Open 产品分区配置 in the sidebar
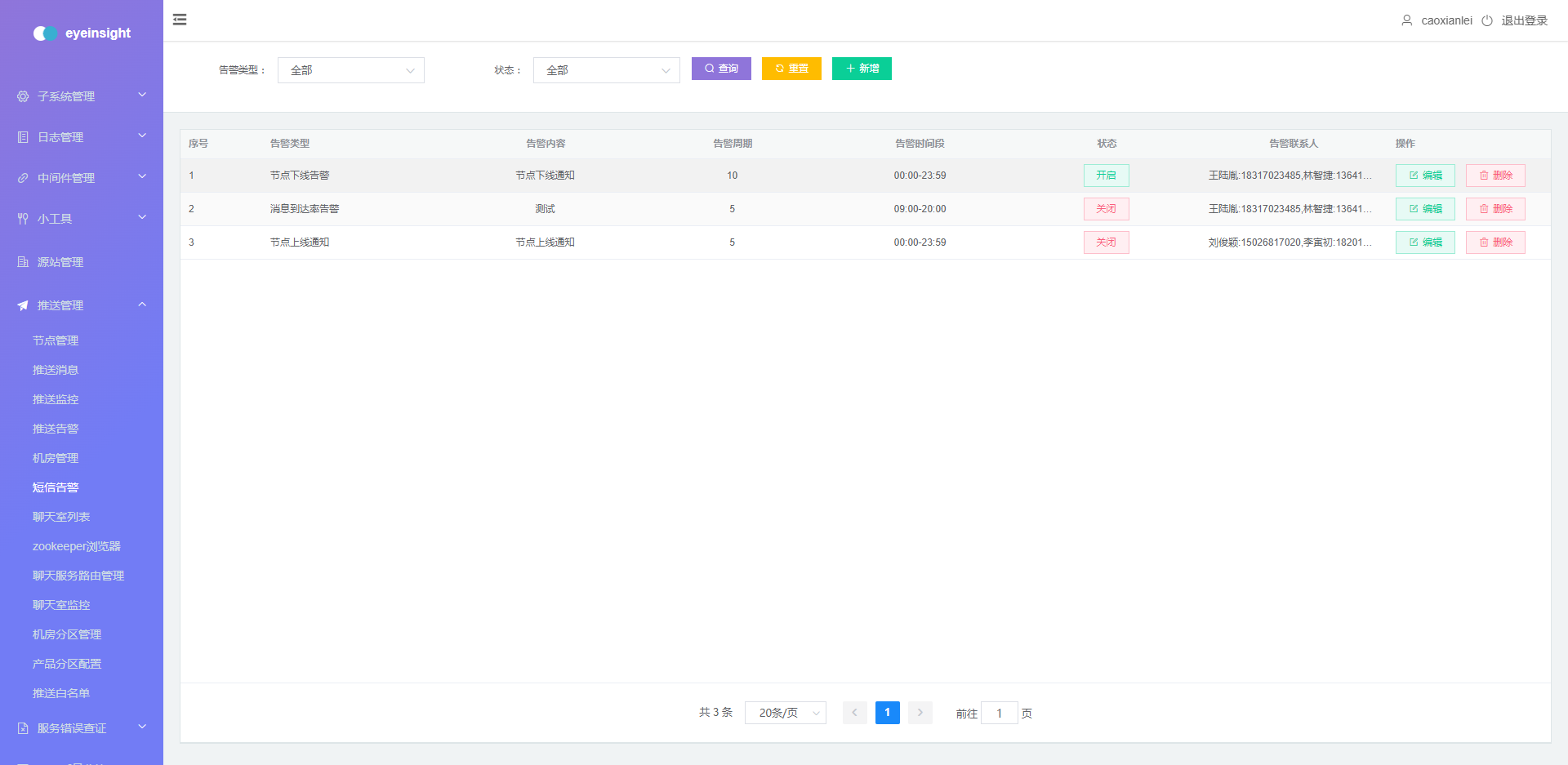The width and height of the screenshot is (1568, 765). [x=67, y=664]
